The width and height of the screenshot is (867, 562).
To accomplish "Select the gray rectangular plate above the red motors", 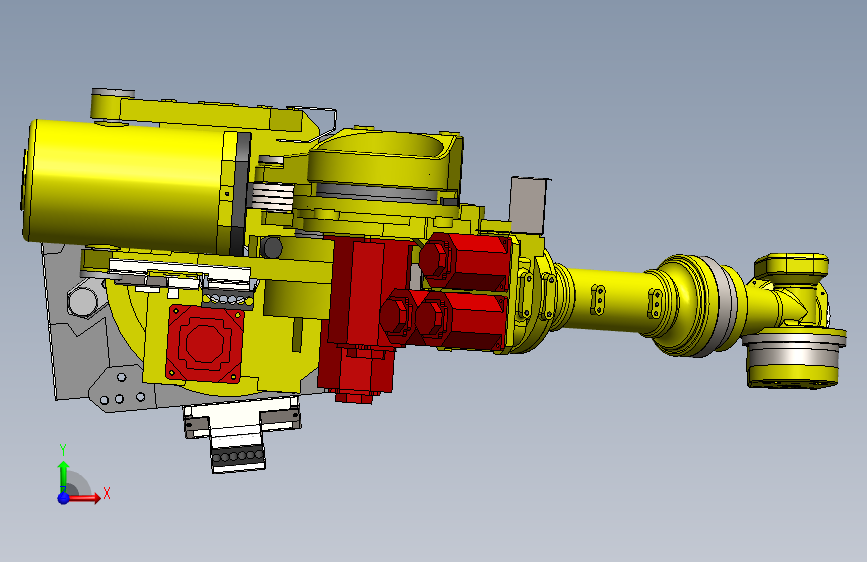I will (527, 205).
